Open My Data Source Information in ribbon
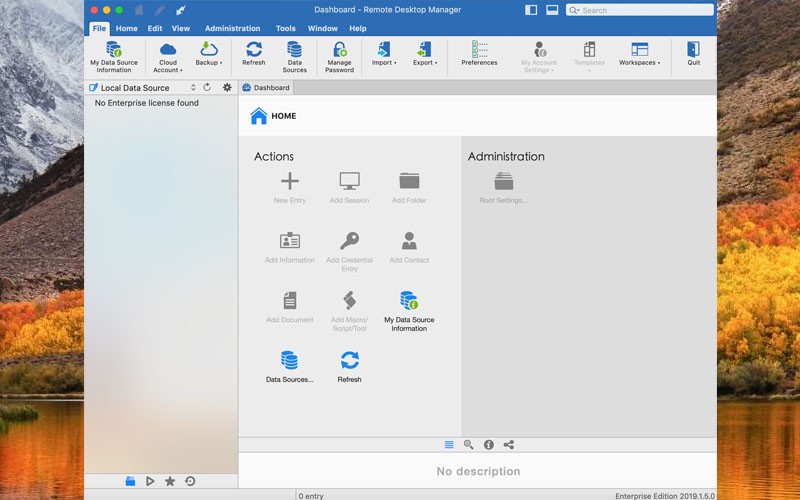This screenshot has height=500, width=800. (x=114, y=57)
